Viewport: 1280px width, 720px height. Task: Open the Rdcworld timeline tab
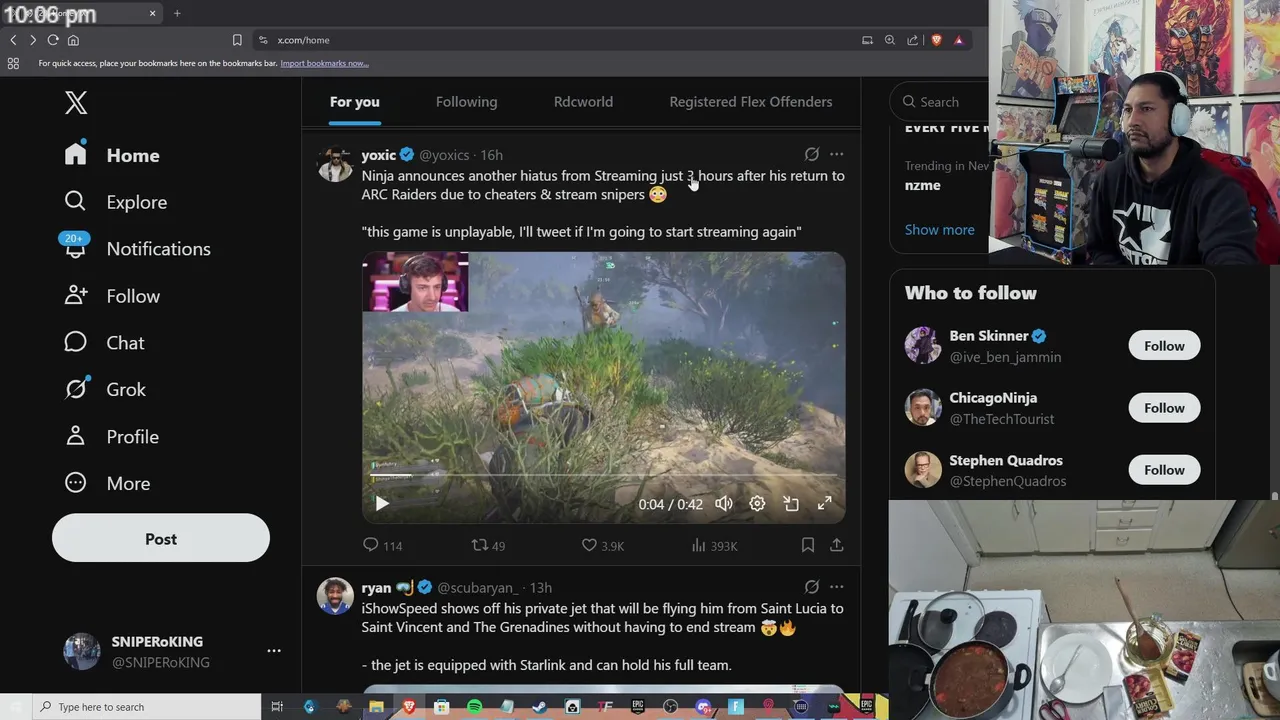tap(583, 102)
